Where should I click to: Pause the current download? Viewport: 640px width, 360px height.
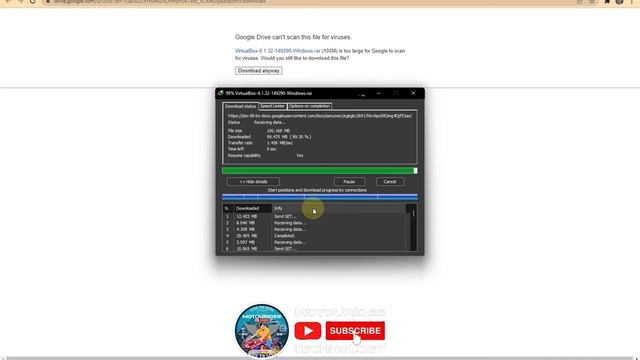click(349, 182)
